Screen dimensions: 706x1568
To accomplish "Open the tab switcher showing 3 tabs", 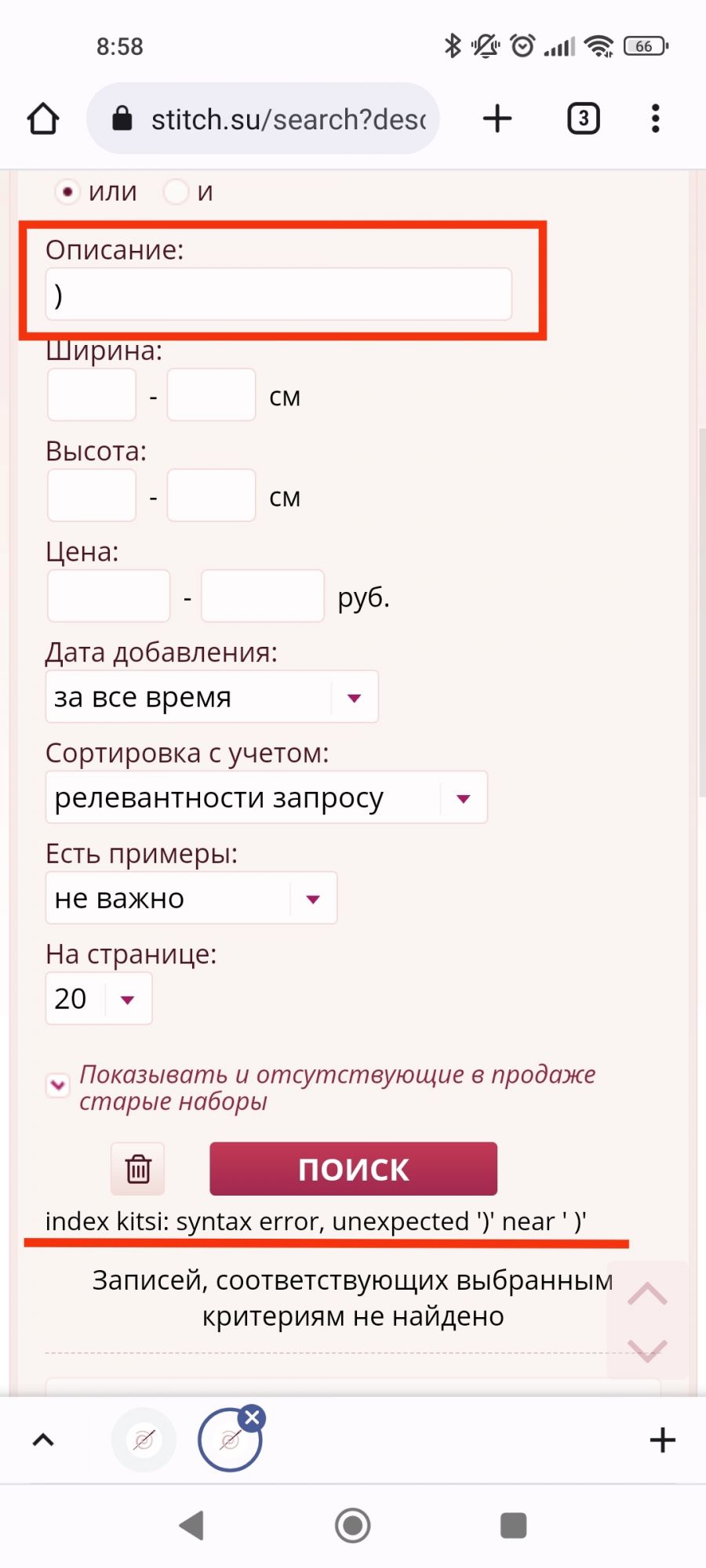I will (583, 119).
